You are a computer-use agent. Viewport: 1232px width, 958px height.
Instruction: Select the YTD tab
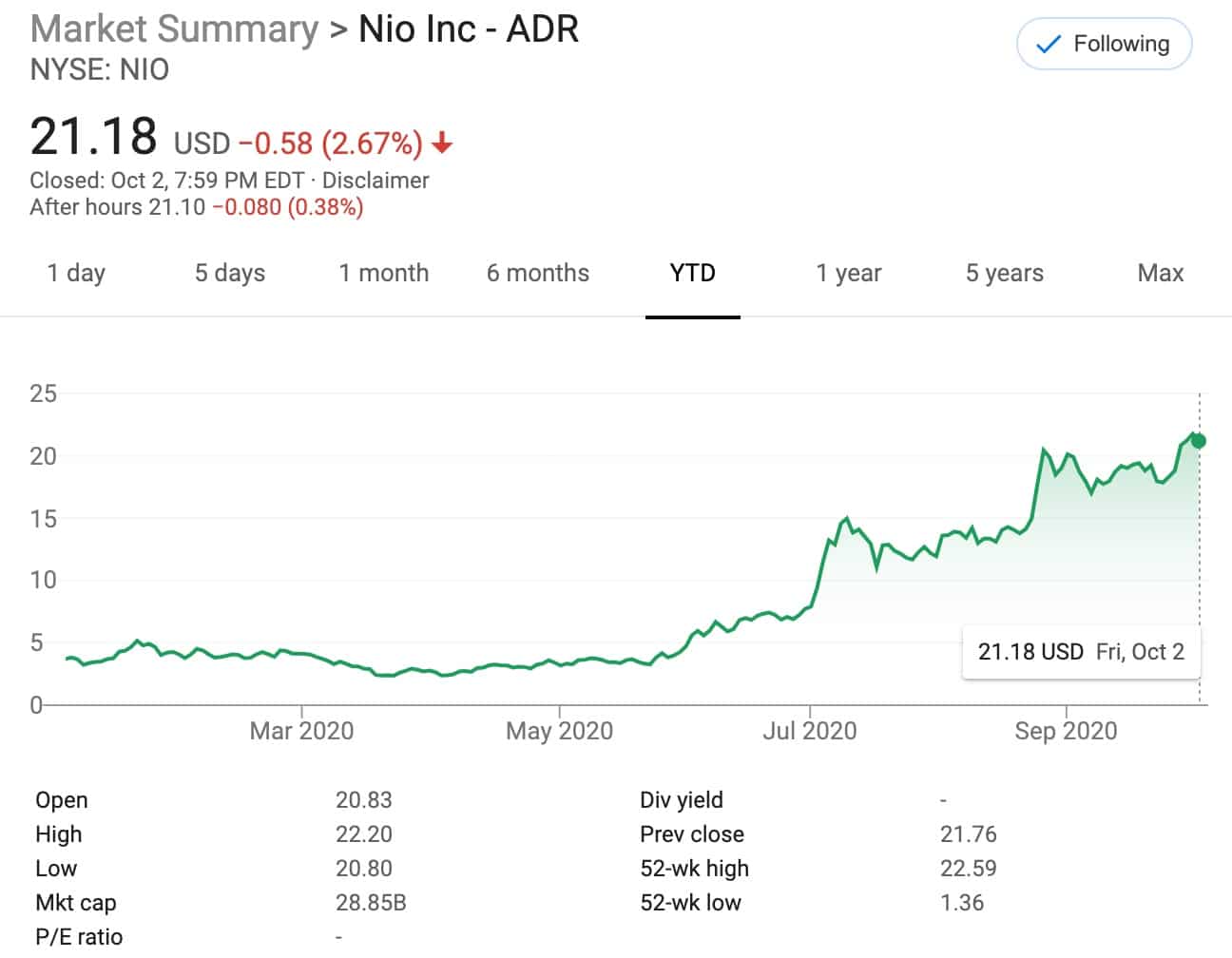[692, 274]
